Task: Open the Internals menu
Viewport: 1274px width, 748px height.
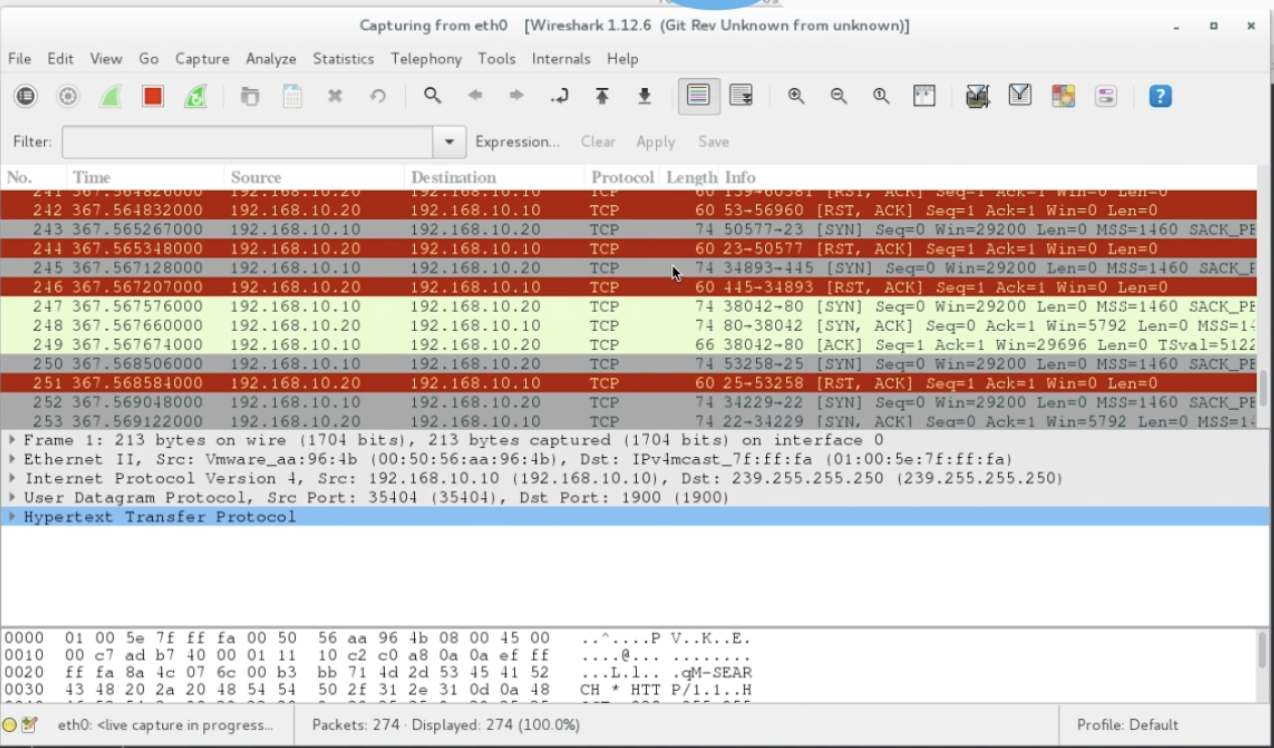Action: (x=561, y=59)
